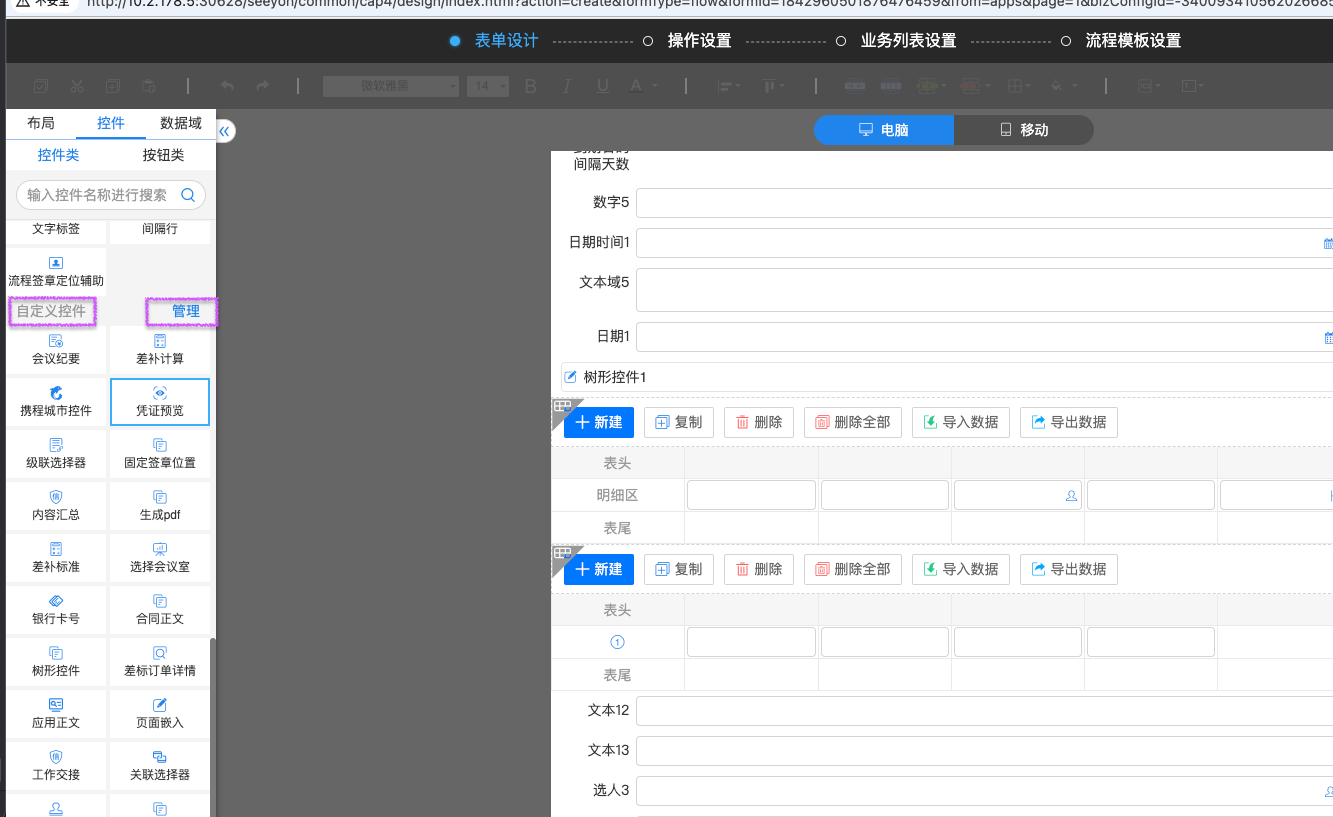Click the 页面嵌入 control

pos(160,714)
